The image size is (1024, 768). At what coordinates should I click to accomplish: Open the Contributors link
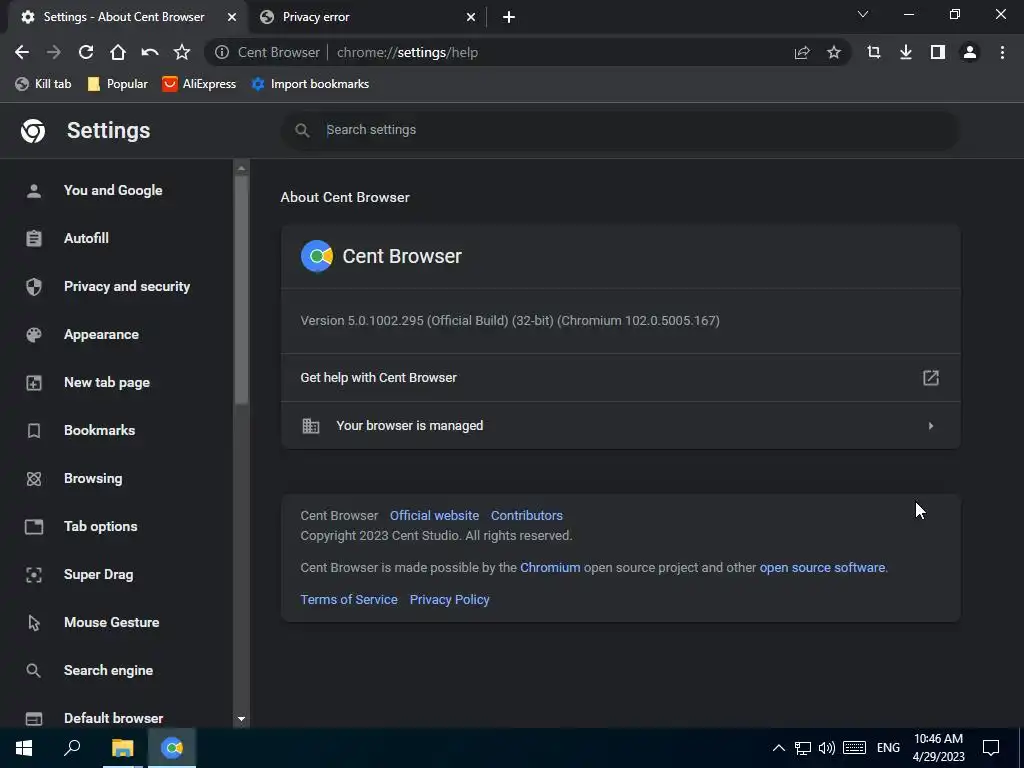(x=526, y=515)
